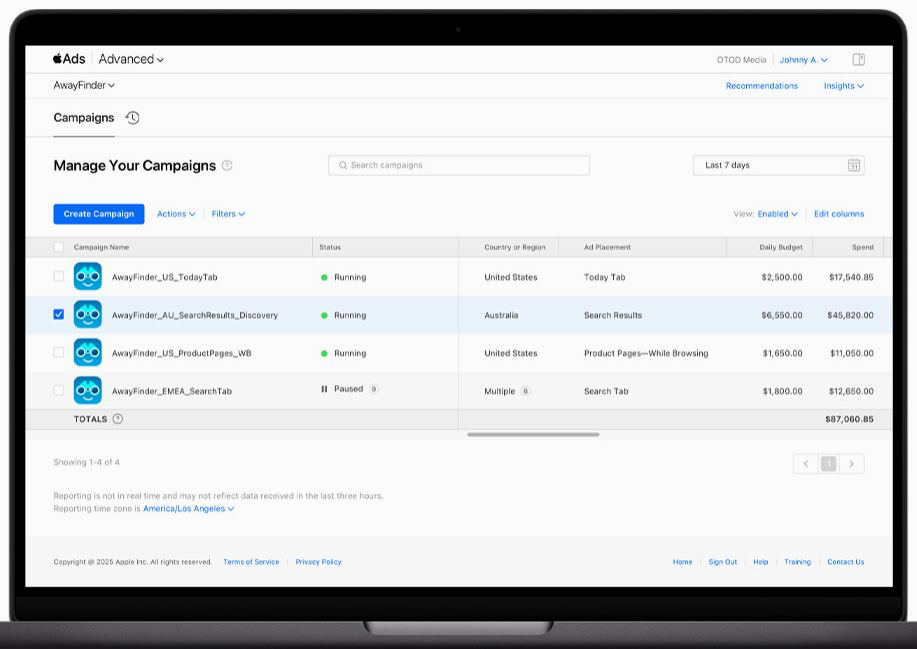
Task: Open campaign AwayFinder_AU_SearchResults_Discovery name
Action: tap(195, 315)
